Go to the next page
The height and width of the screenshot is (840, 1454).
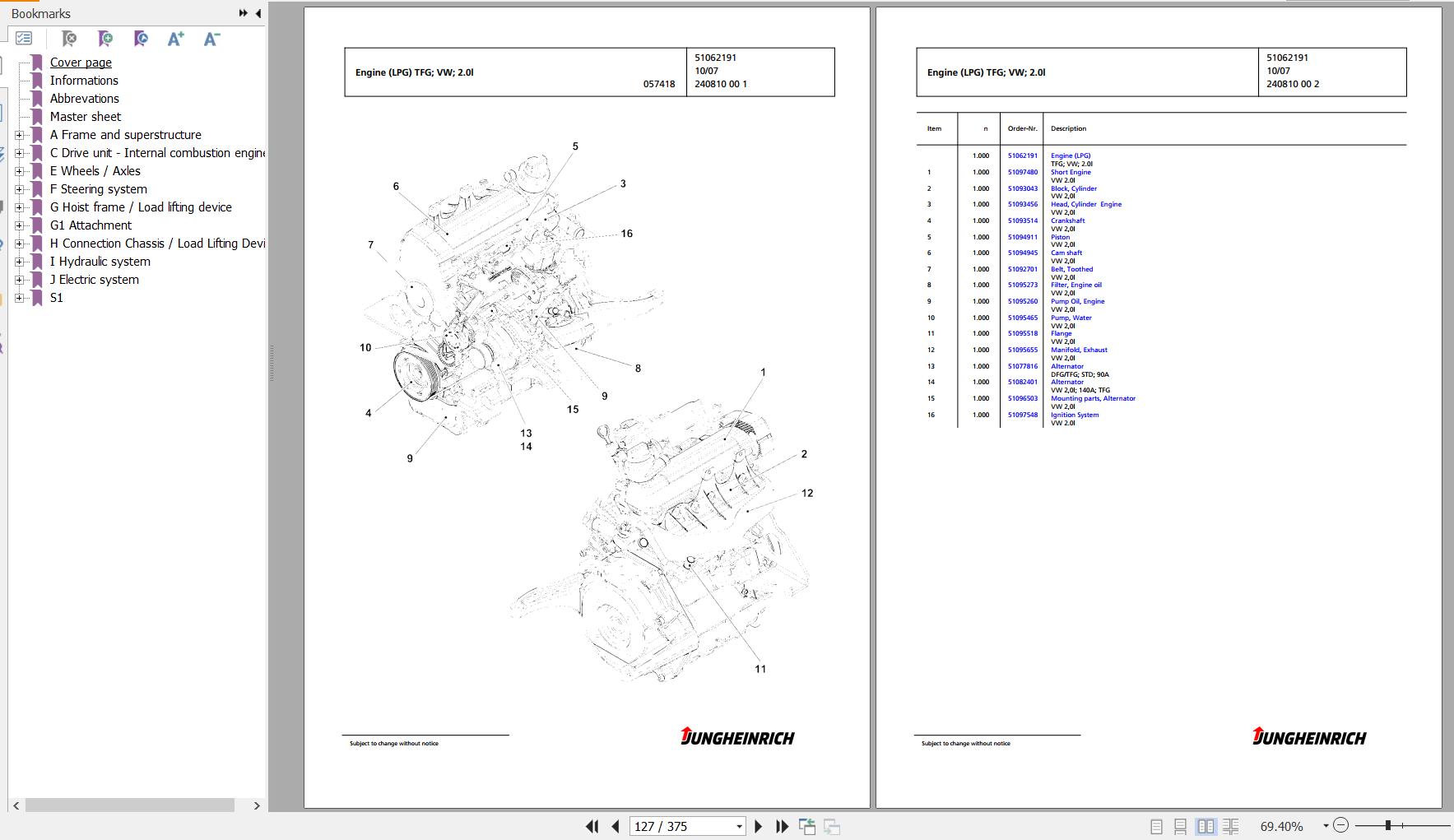point(758,826)
